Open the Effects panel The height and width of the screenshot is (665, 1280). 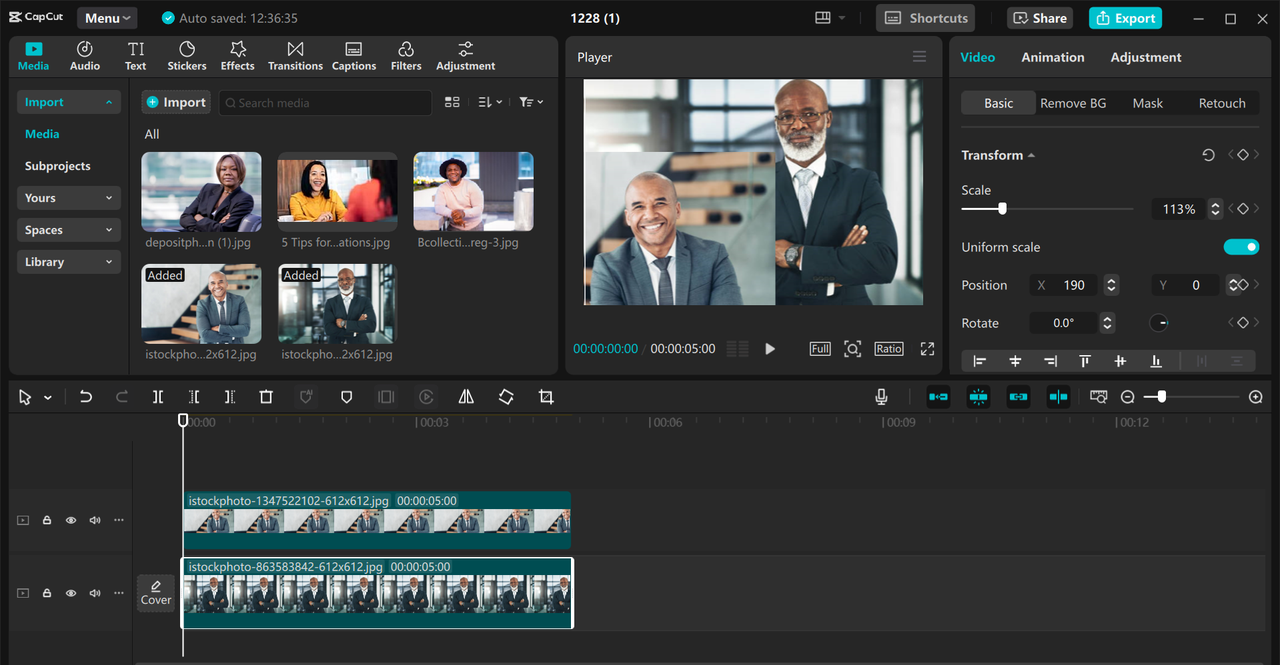click(x=237, y=55)
